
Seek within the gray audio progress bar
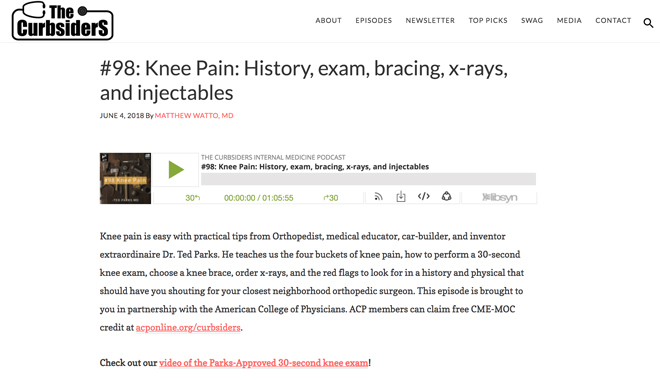pos(368,179)
